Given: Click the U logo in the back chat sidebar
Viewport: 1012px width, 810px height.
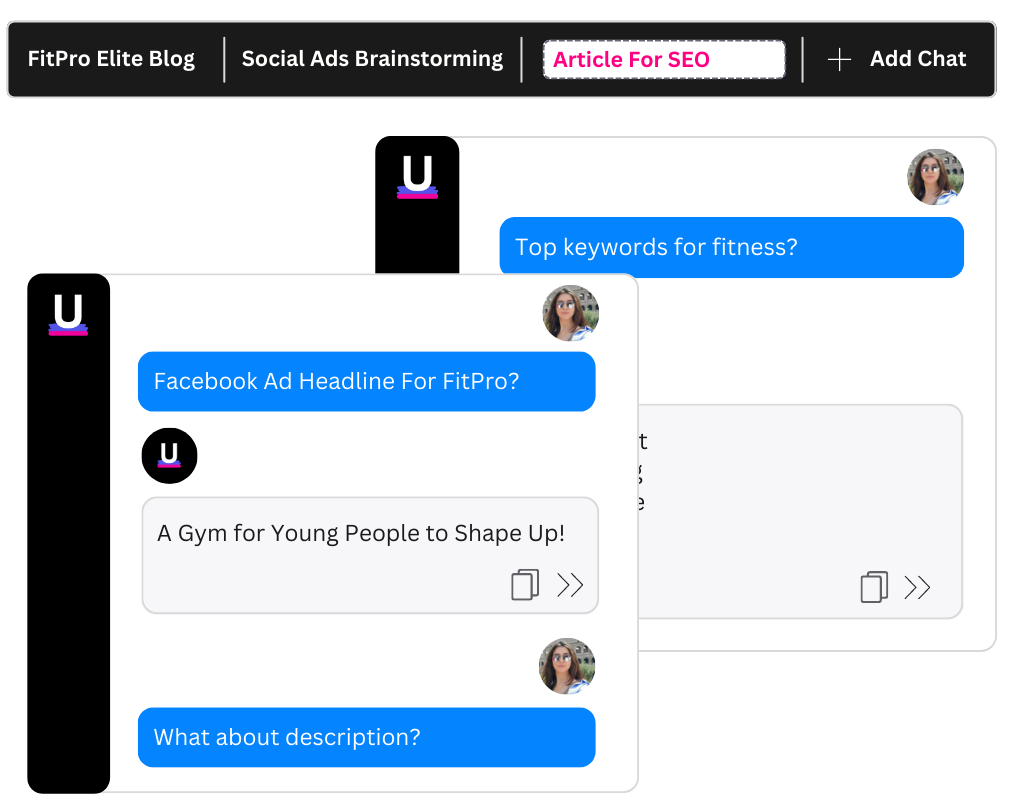Looking at the screenshot, I should [x=417, y=178].
